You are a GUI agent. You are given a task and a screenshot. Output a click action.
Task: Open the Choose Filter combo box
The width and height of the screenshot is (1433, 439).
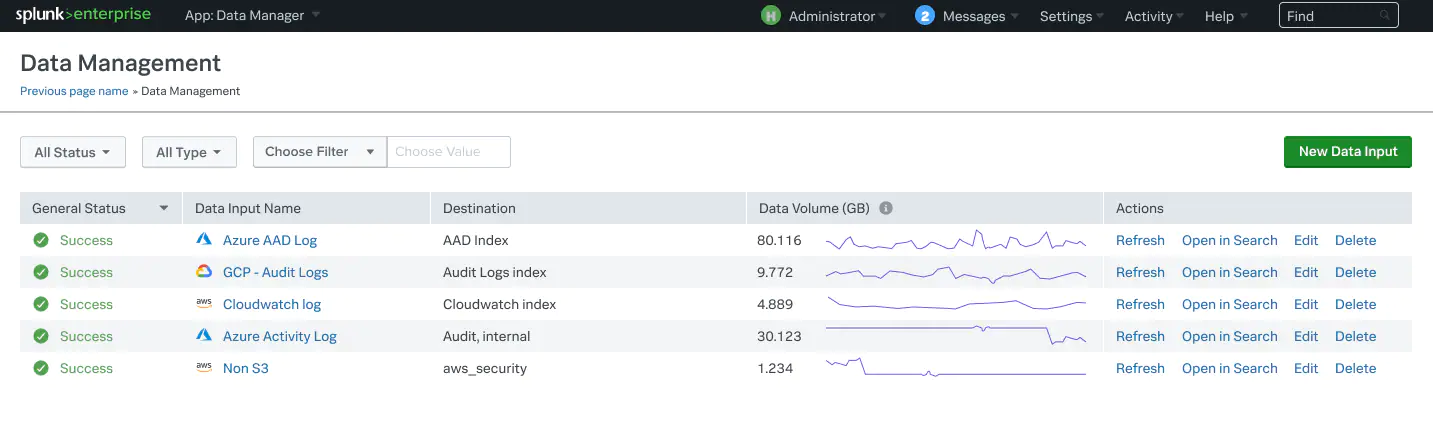[x=320, y=152]
